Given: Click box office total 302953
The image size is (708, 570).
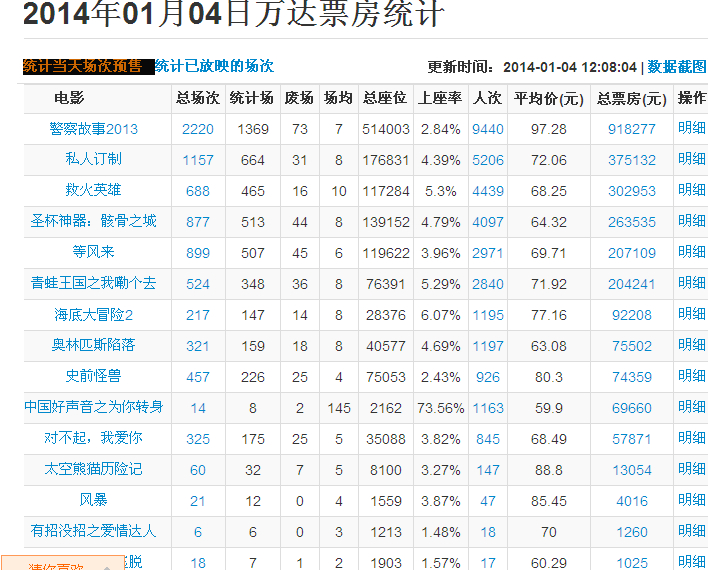Looking at the screenshot, I should pyautogui.click(x=632, y=191).
